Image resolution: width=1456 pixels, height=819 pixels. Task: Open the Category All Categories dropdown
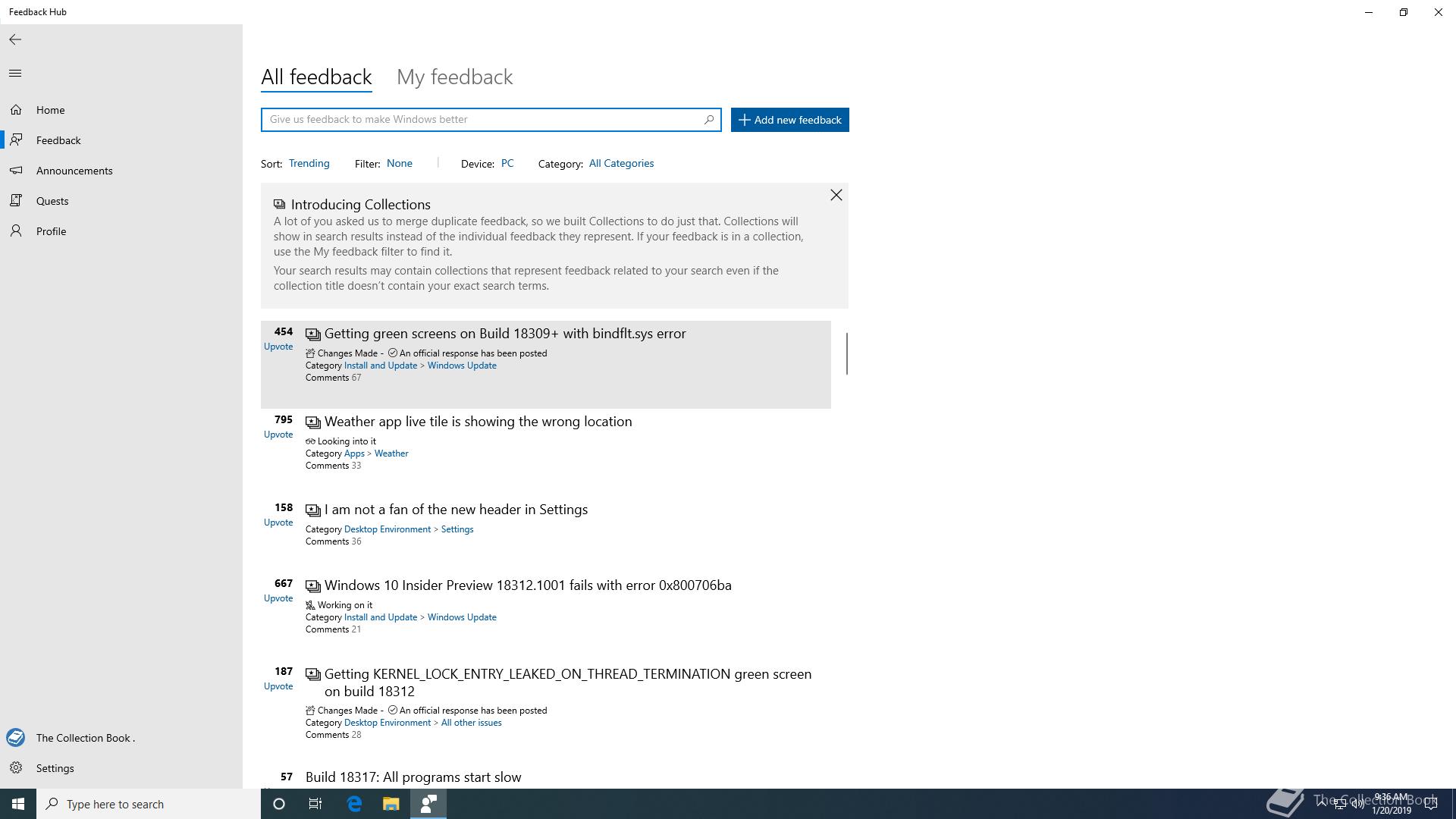pyautogui.click(x=621, y=164)
